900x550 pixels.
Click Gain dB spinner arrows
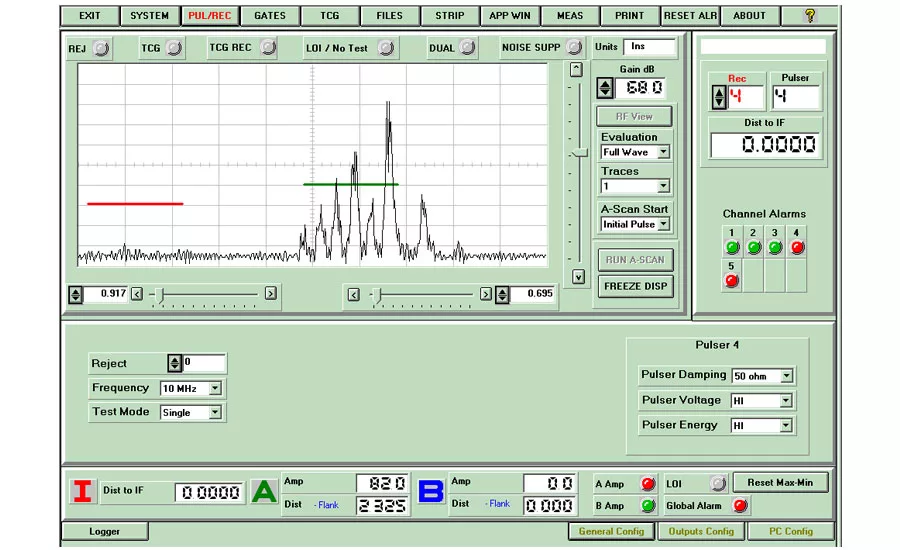coord(605,88)
